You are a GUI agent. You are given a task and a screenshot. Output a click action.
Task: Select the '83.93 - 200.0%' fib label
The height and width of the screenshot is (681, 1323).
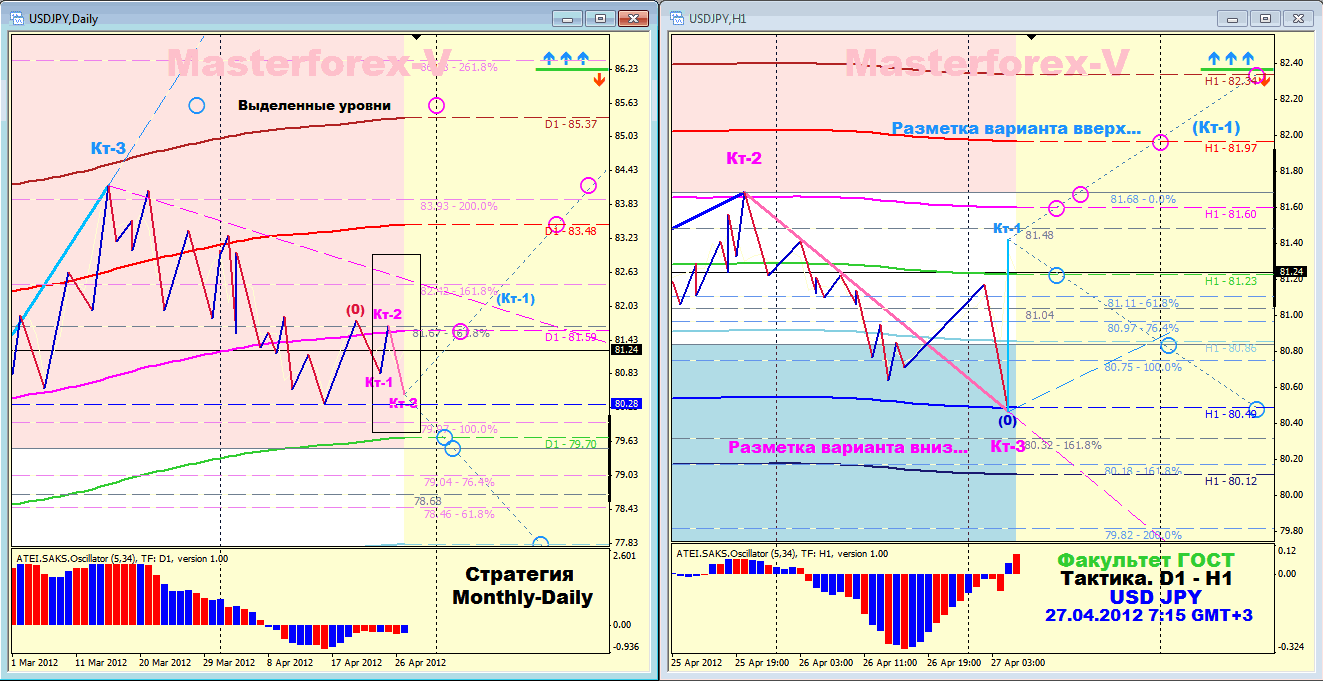click(459, 206)
